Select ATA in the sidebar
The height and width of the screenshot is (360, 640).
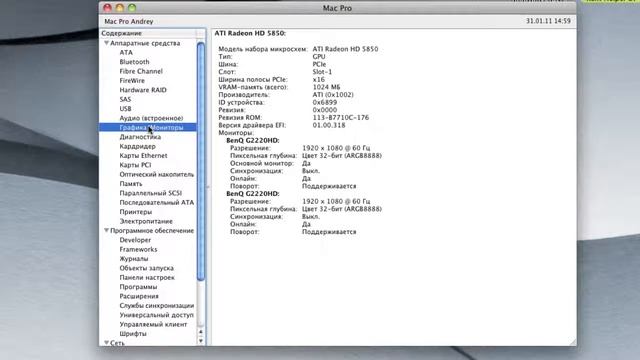(x=126, y=52)
